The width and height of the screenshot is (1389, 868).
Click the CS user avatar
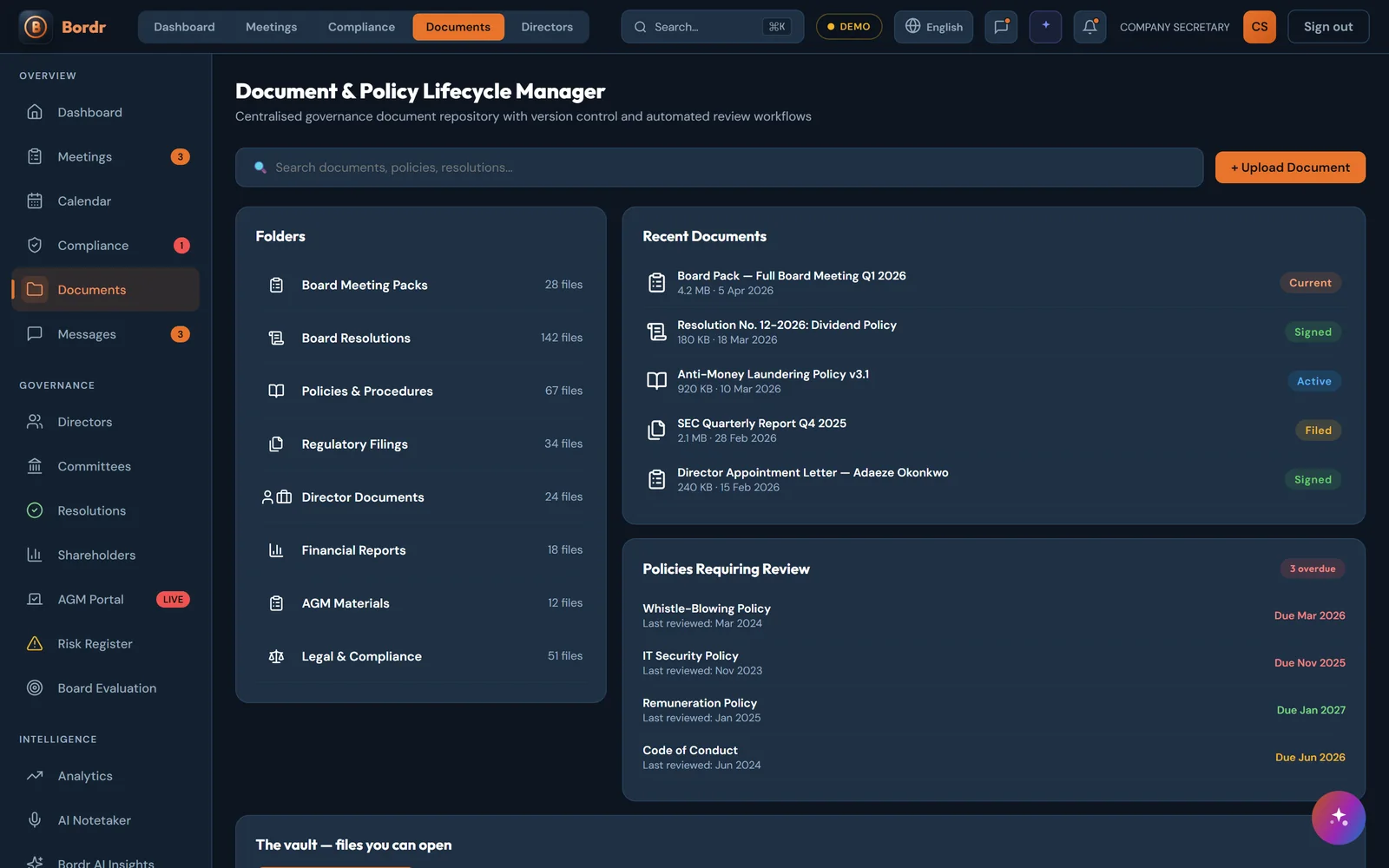click(x=1260, y=27)
